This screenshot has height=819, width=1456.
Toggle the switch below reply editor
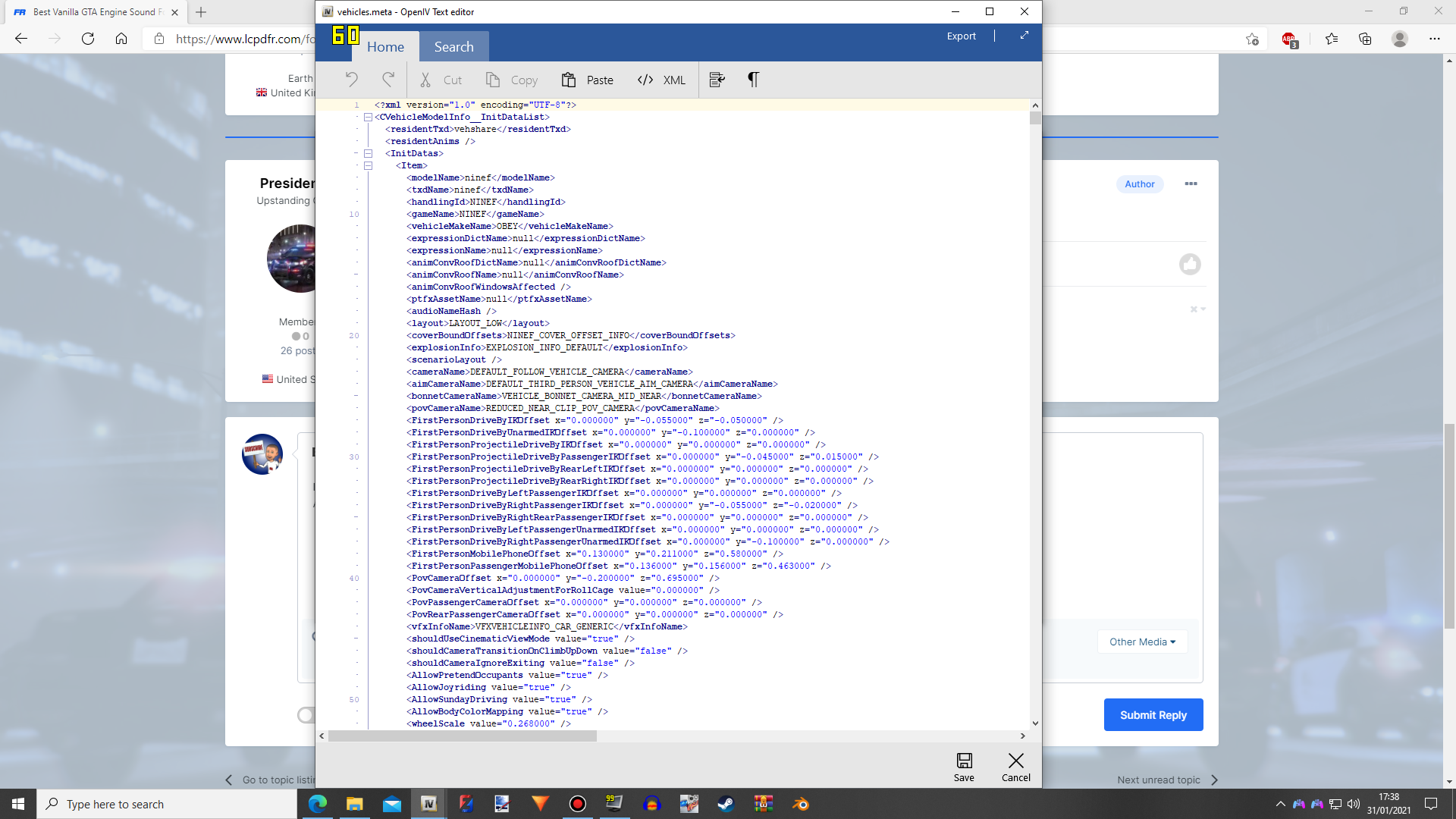[x=306, y=715]
